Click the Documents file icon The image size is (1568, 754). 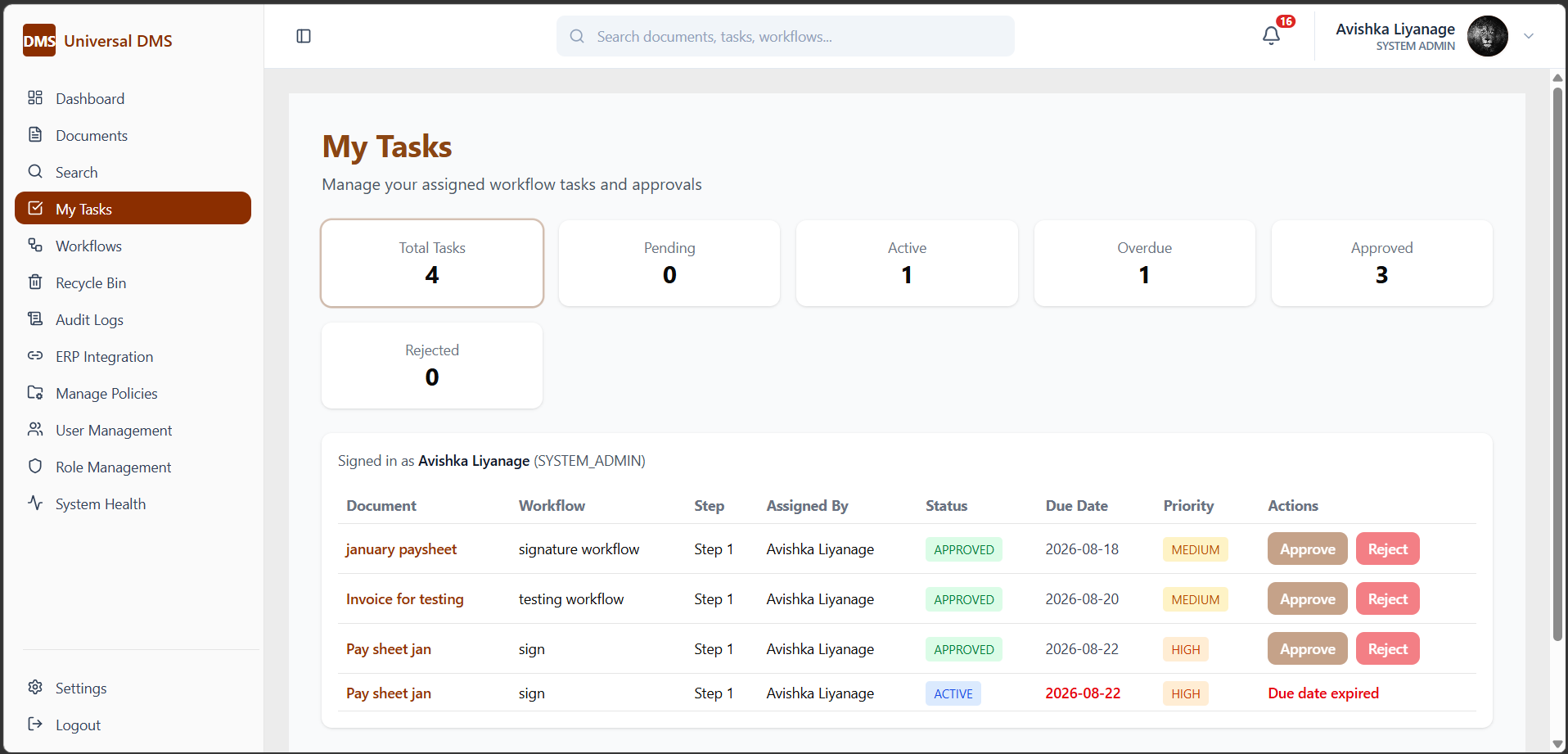35,134
